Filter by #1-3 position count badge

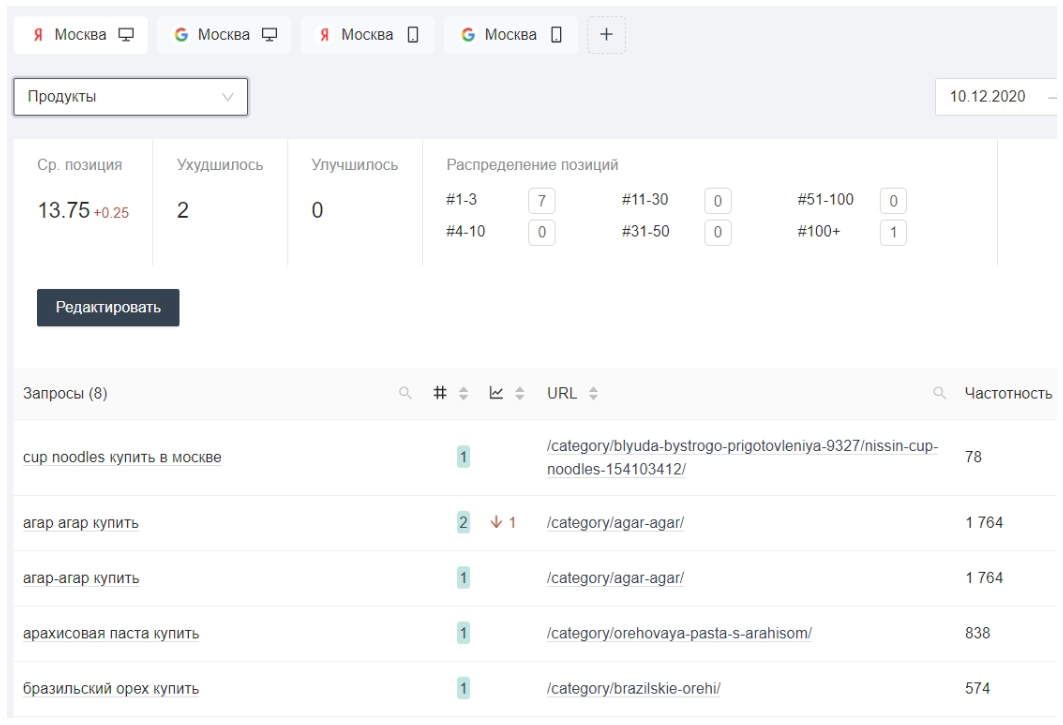click(x=540, y=200)
